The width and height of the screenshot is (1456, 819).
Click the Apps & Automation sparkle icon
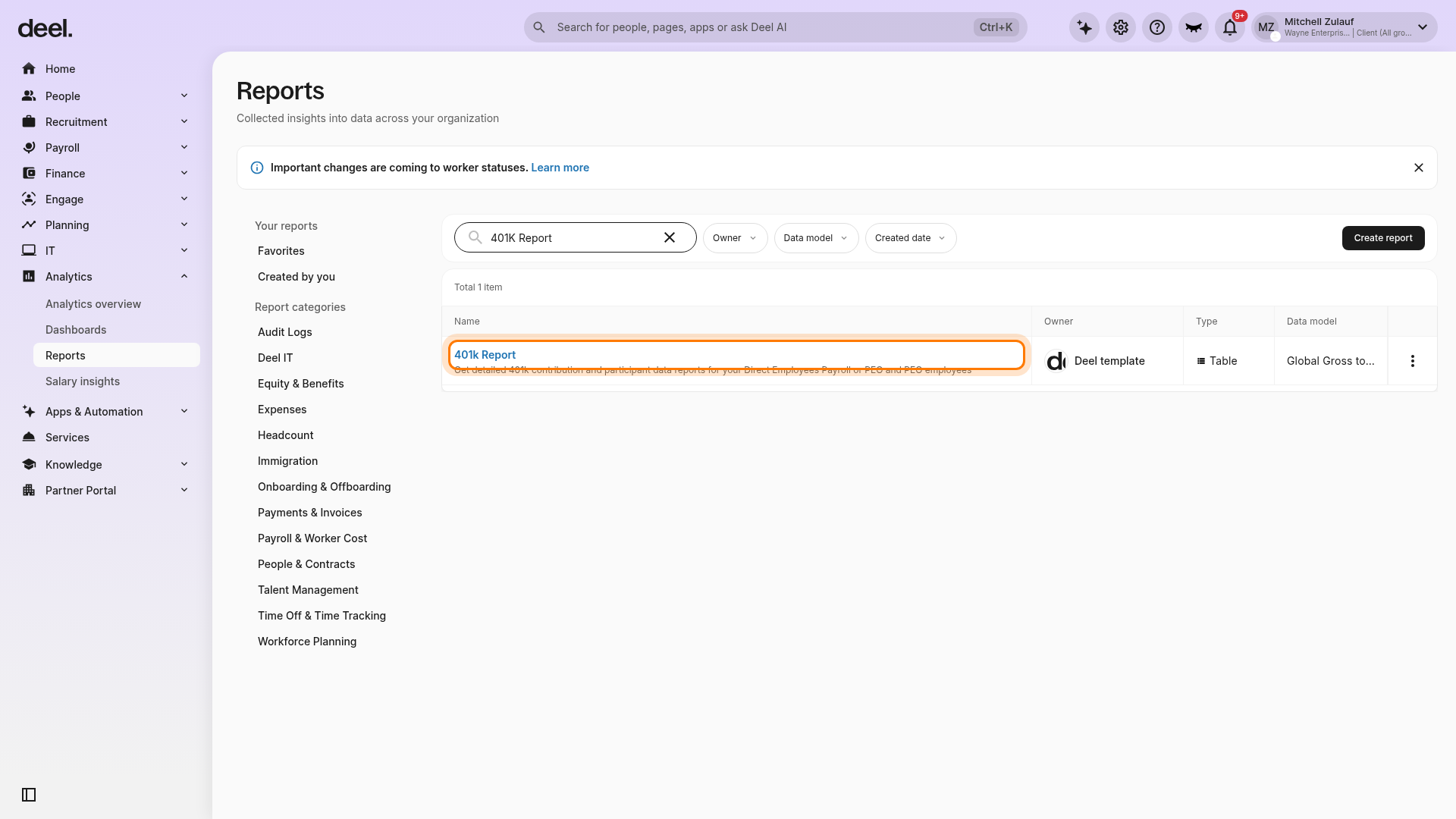29,412
